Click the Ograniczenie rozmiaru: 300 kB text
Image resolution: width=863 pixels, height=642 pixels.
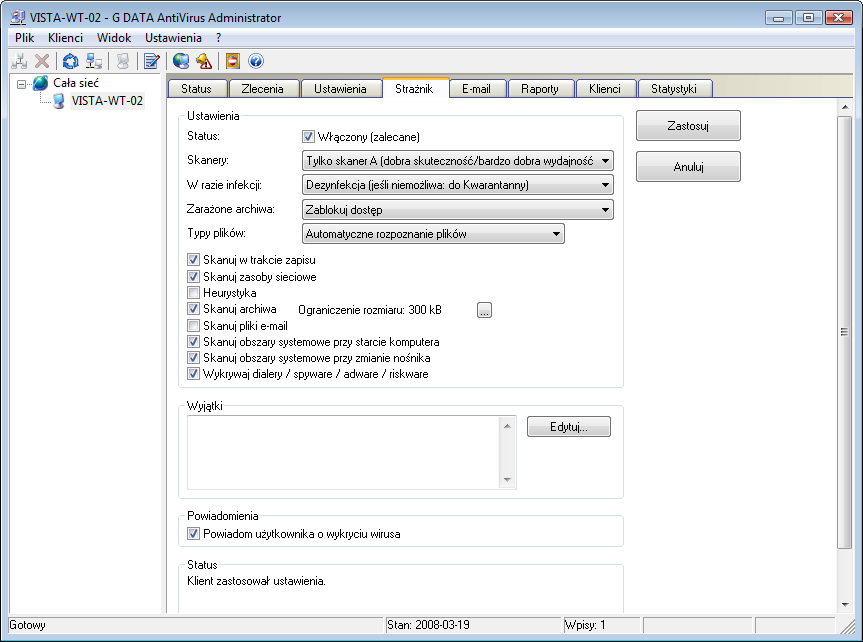[370, 310]
